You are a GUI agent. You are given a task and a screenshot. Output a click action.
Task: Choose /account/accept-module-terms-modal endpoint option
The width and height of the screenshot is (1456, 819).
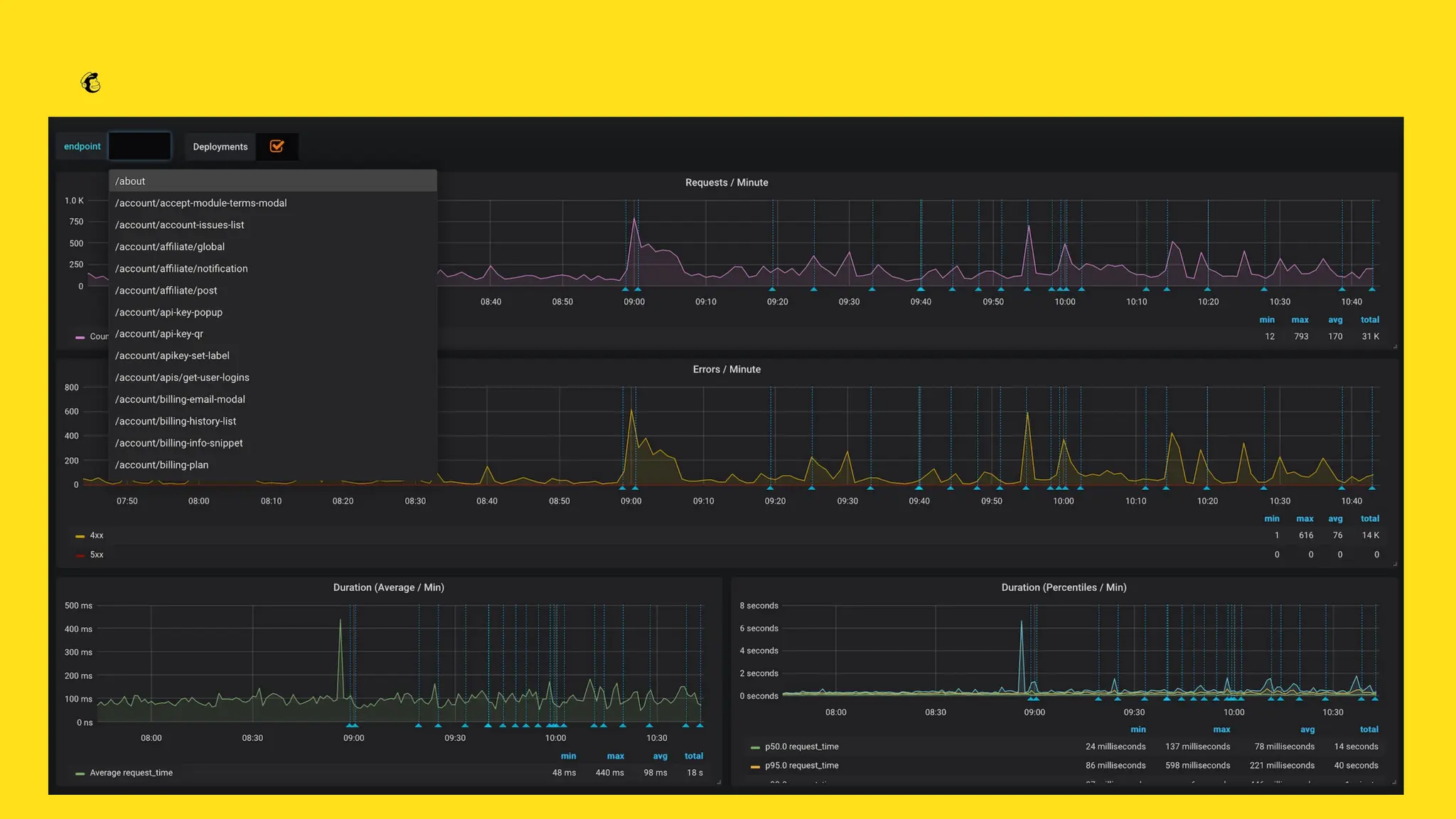pyautogui.click(x=200, y=203)
